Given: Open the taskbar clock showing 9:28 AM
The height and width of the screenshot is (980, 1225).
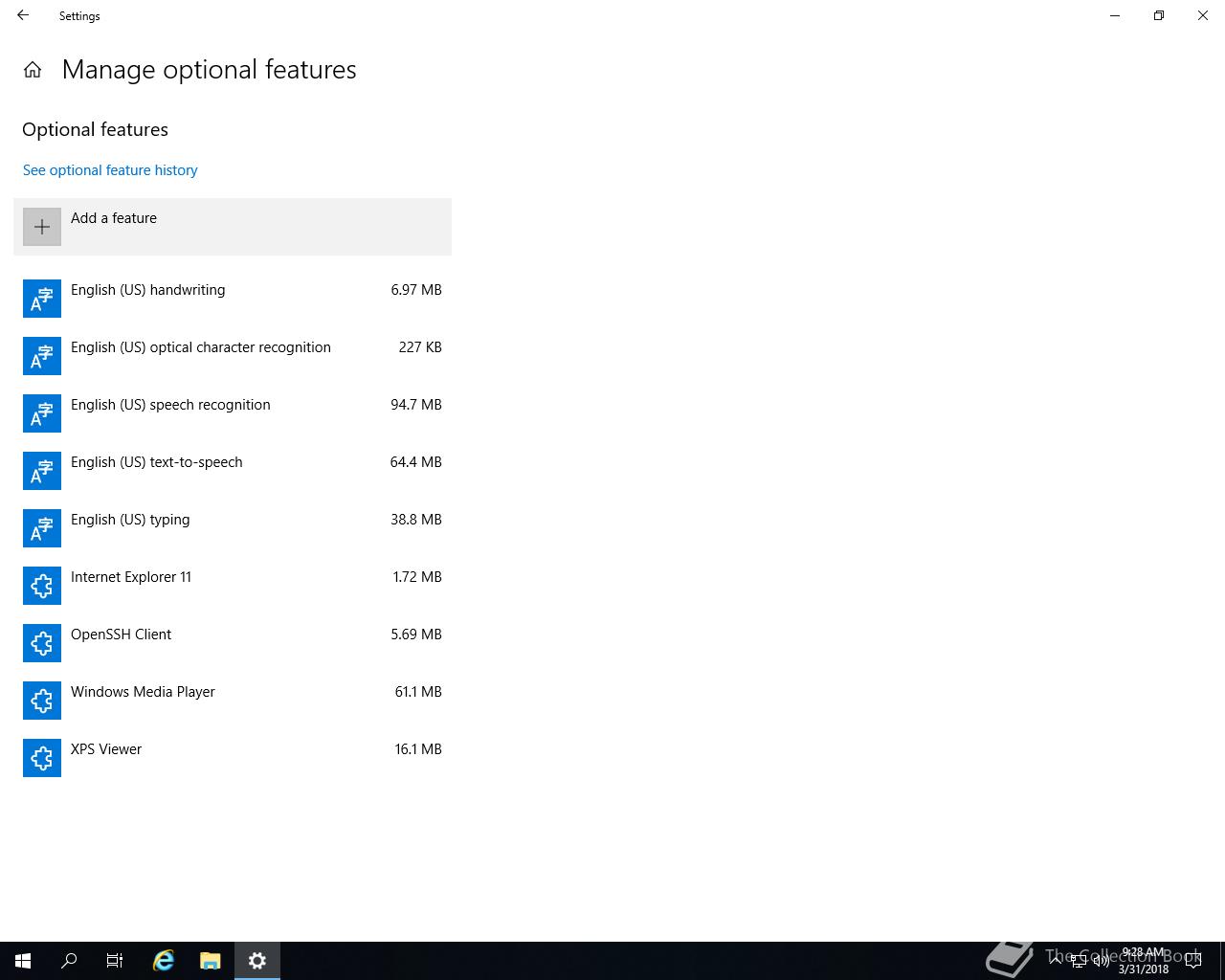Looking at the screenshot, I should tap(1144, 961).
